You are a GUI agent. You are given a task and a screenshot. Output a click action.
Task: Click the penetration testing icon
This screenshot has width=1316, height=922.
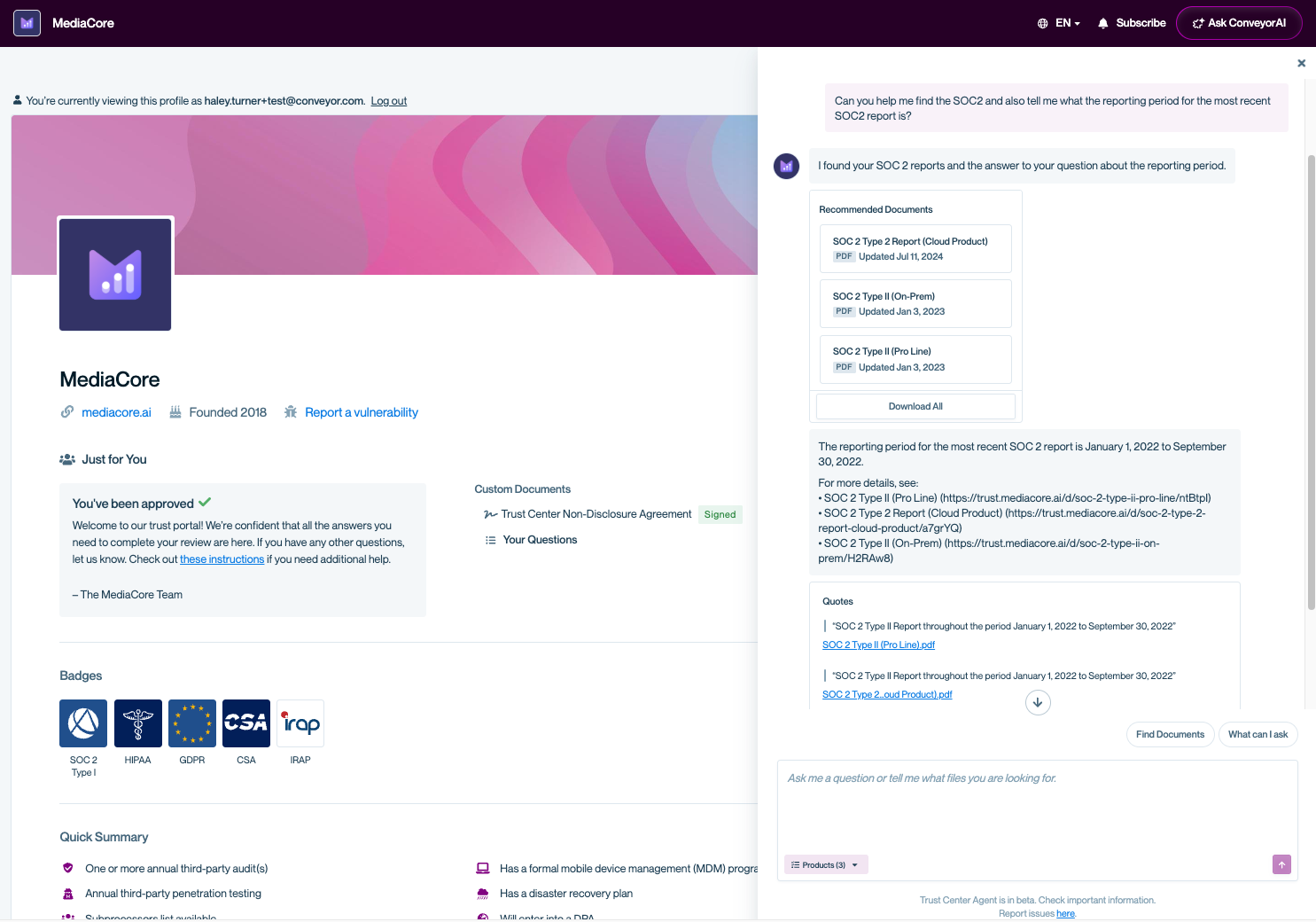(x=68, y=894)
